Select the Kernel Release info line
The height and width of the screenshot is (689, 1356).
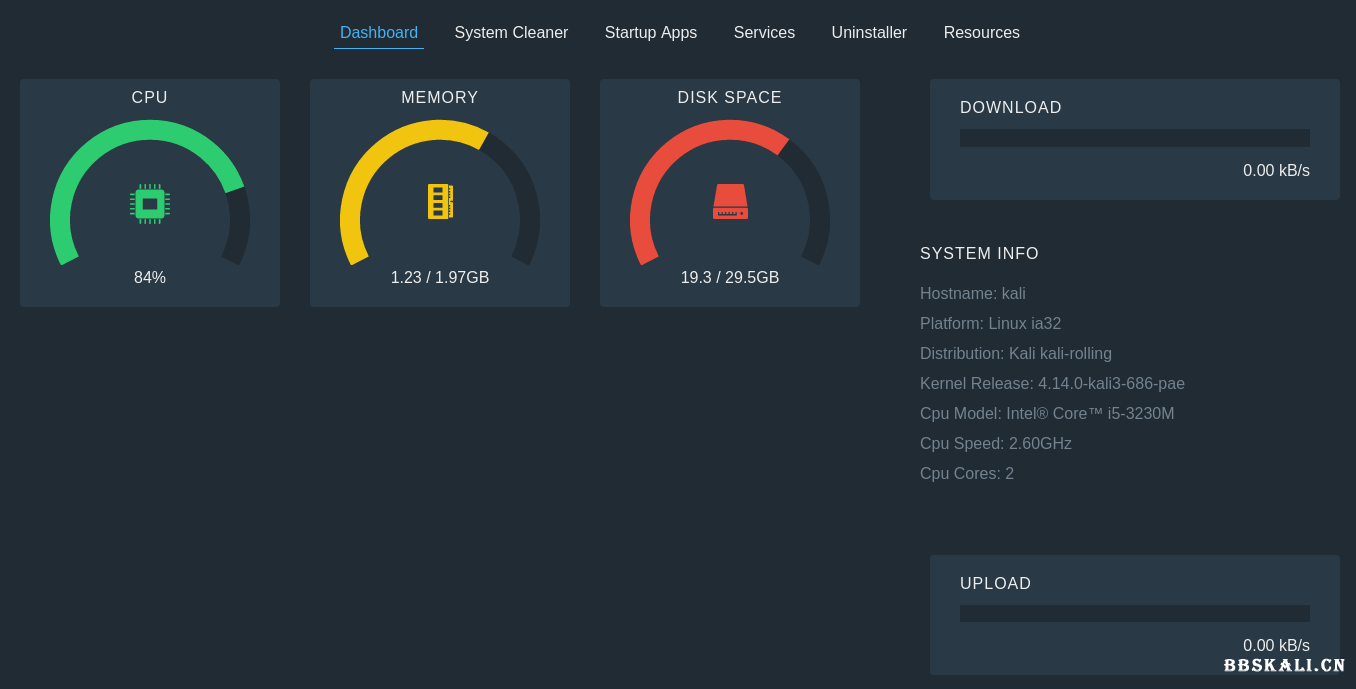pyautogui.click(x=1052, y=384)
